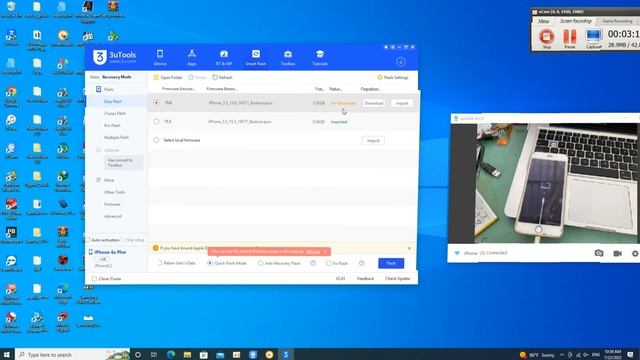Import firmware in the 15.8 row
The image size is (640, 360).
402,103
